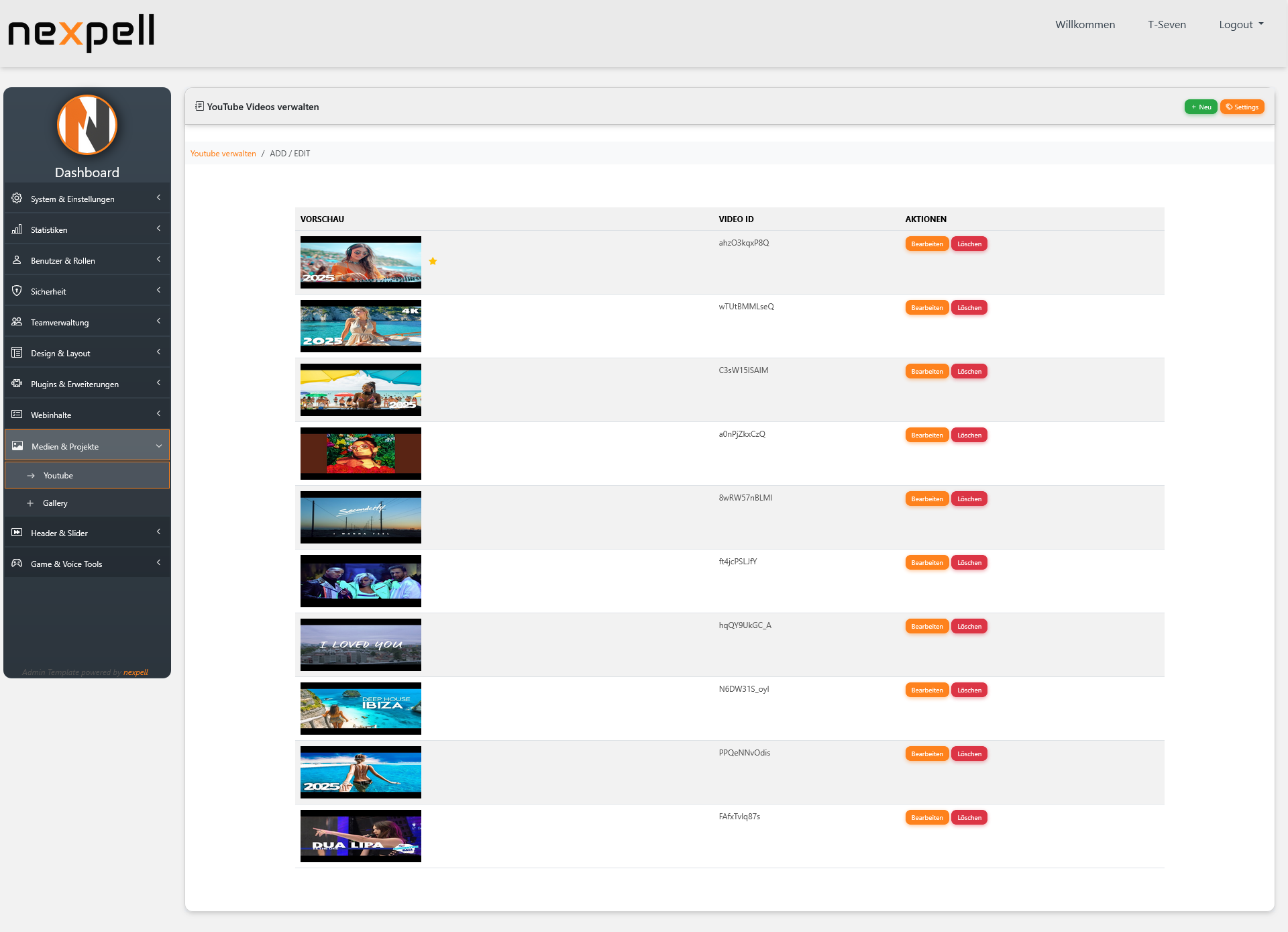This screenshot has height=932, width=1288.
Task: Select the Webinhalte content icon
Action: point(16,414)
